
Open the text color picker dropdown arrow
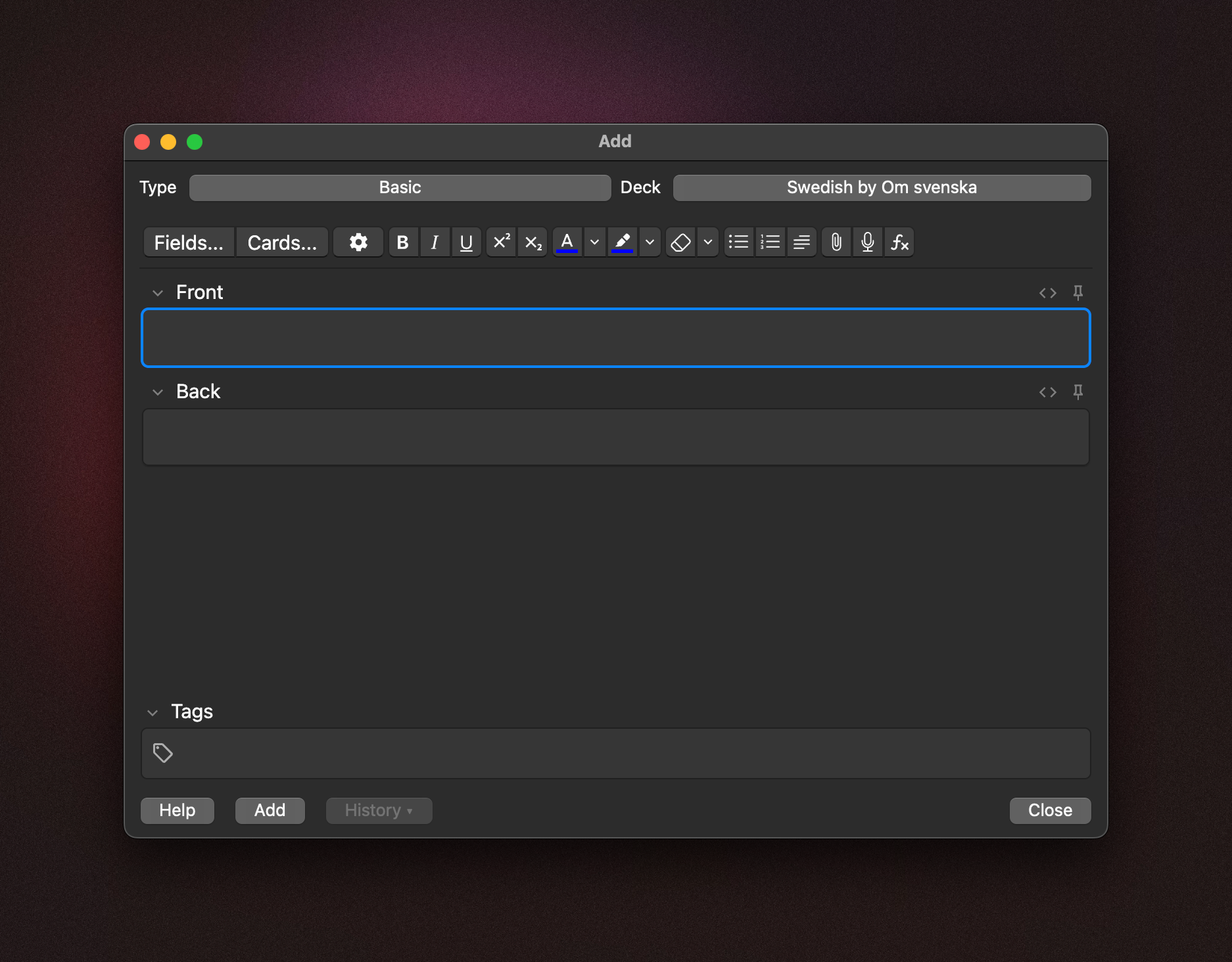point(594,242)
